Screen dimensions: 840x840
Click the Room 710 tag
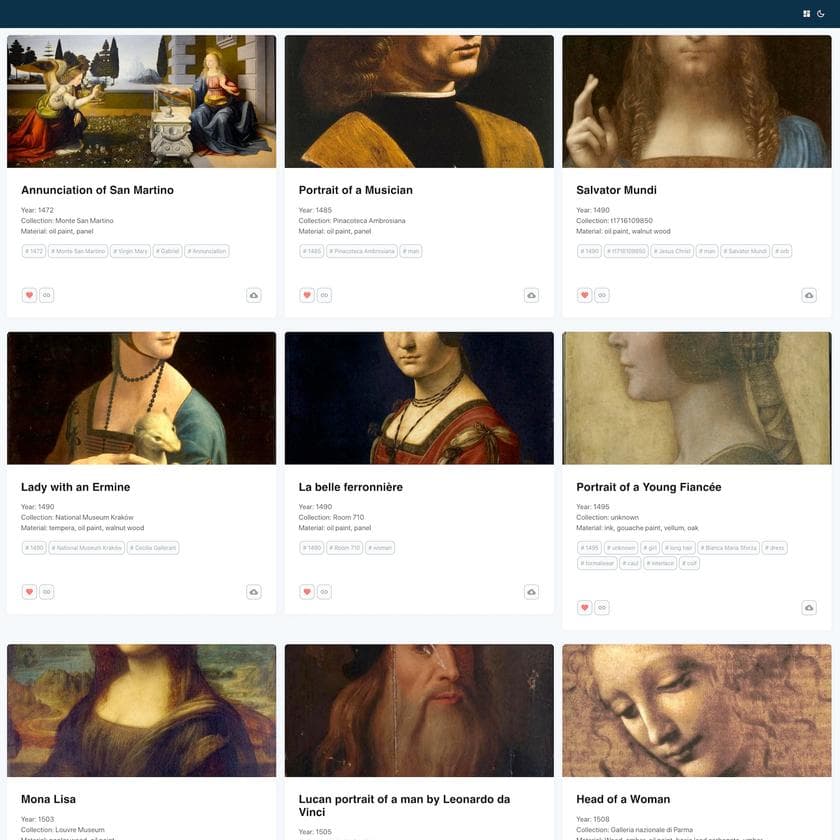click(344, 548)
